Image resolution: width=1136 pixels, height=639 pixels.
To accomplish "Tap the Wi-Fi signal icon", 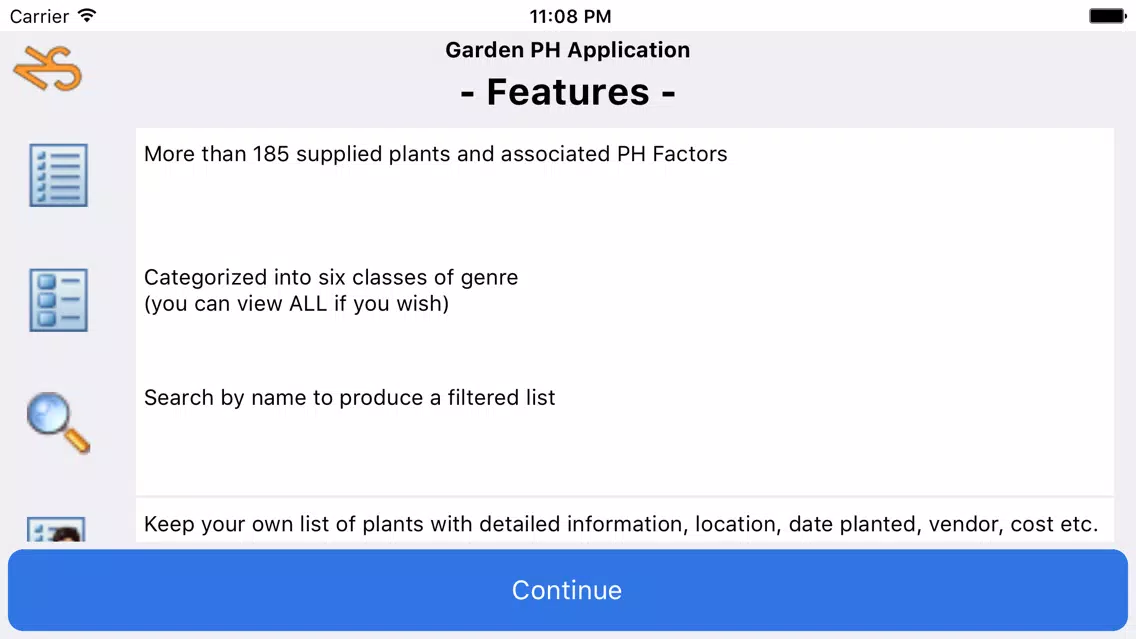I will click(x=87, y=15).
